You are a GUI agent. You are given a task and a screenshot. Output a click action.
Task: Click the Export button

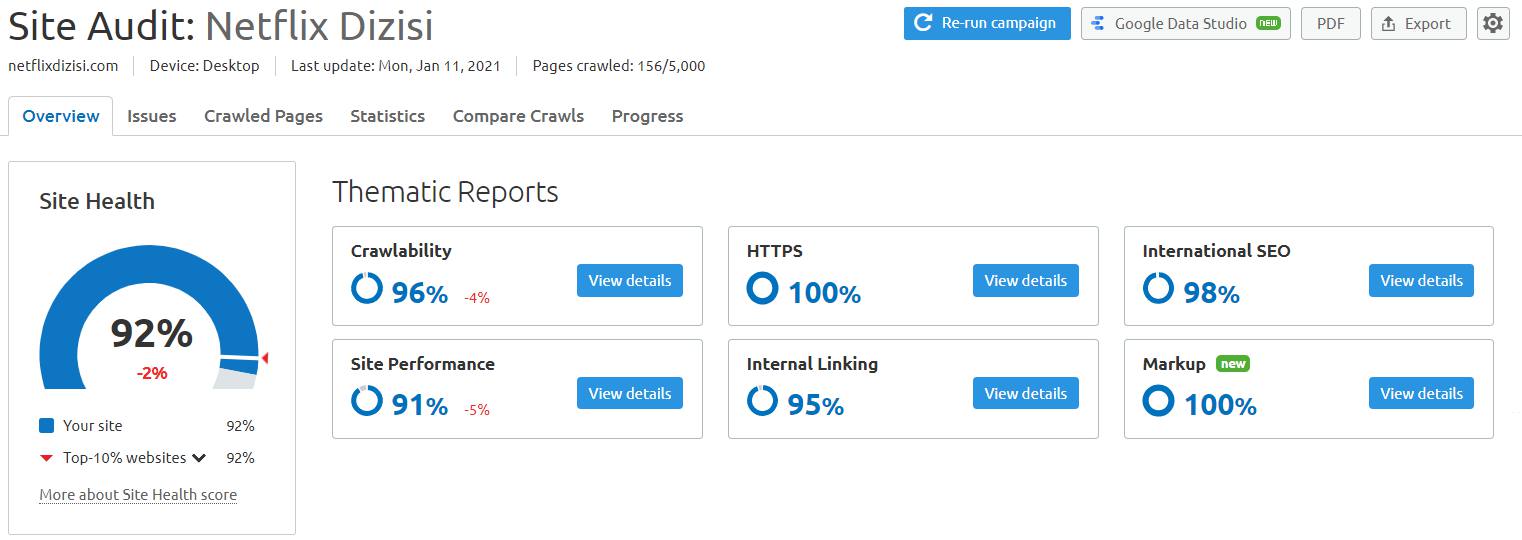pos(1419,23)
